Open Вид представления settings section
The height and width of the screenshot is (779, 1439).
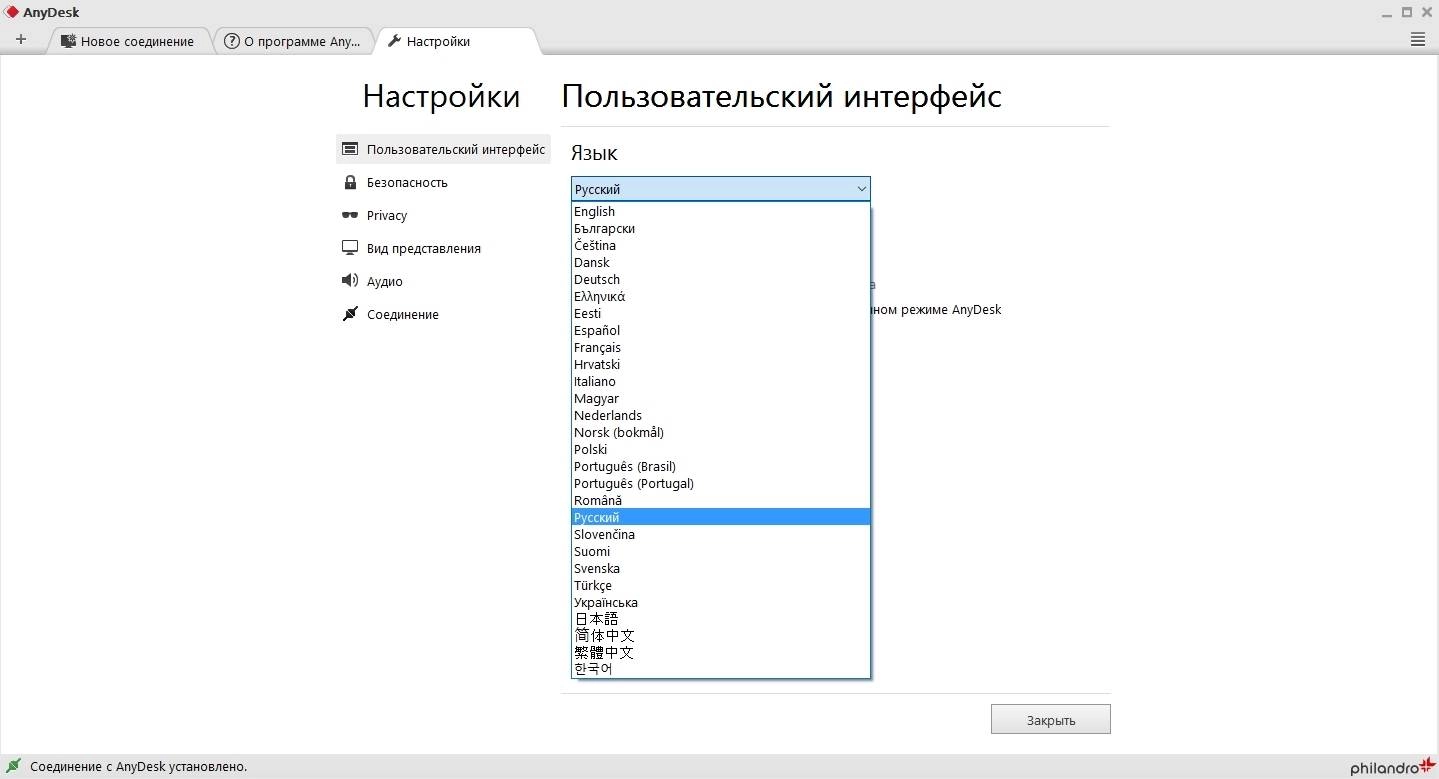[443, 248]
